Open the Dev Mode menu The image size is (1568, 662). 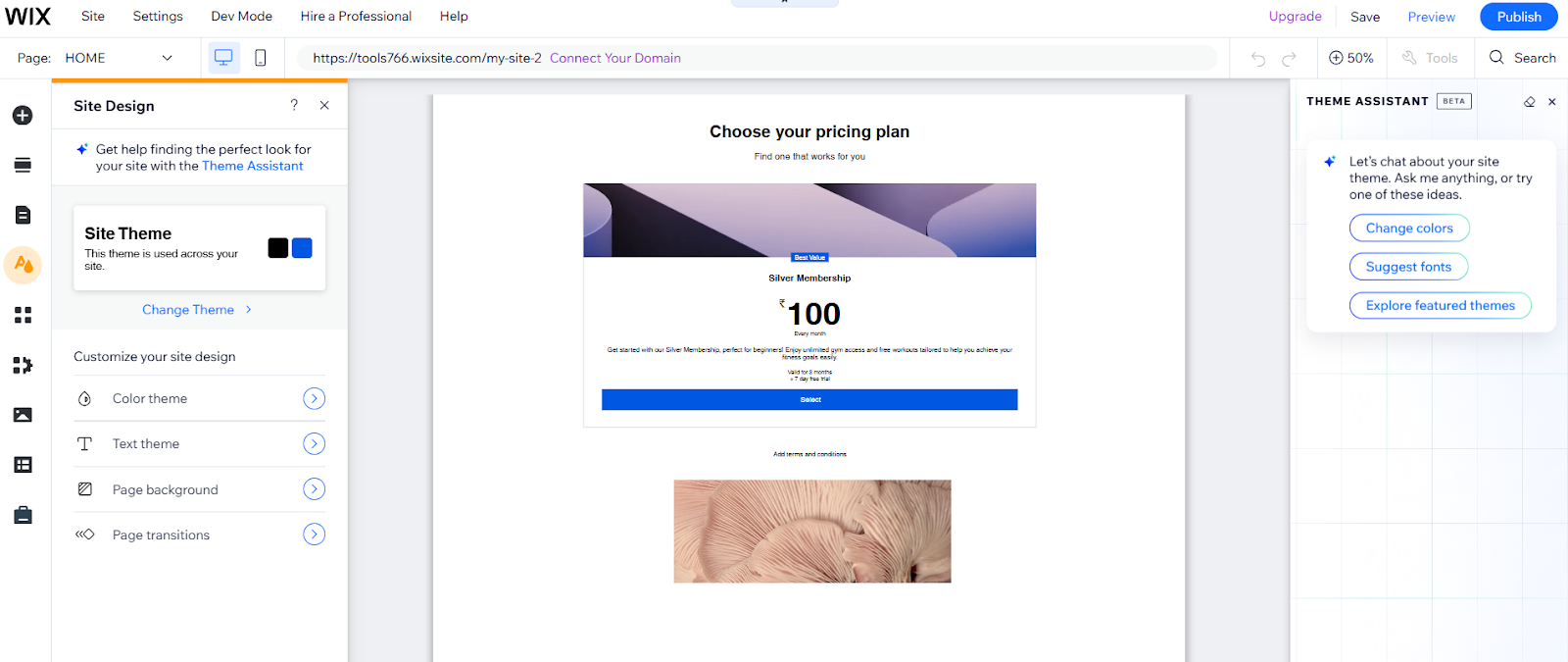241,17
